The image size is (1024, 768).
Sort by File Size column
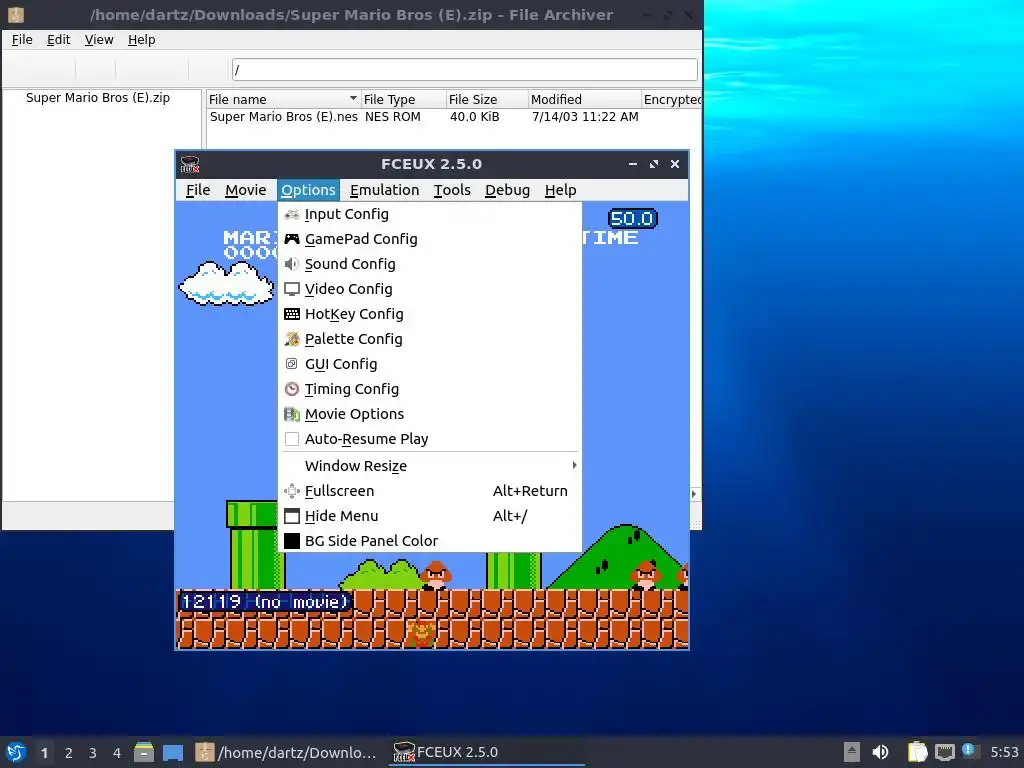coord(487,99)
